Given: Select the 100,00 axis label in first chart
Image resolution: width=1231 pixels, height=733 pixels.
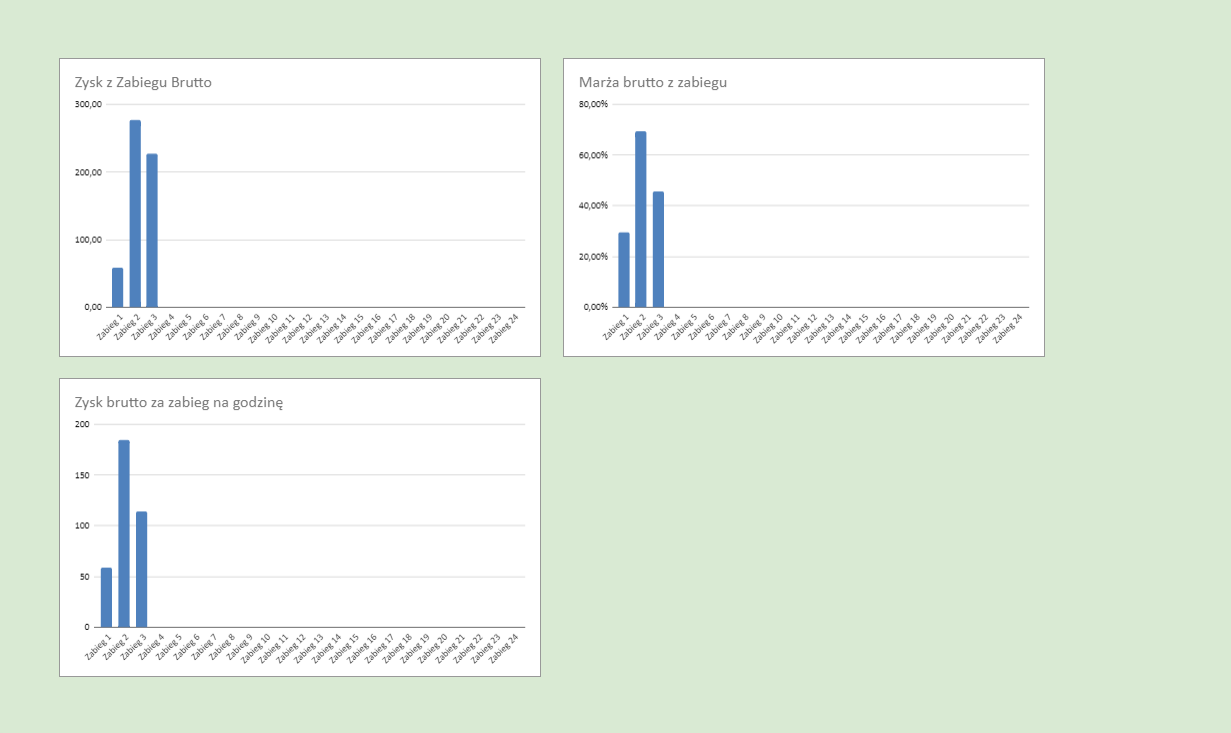Looking at the screenshot, I should click(x=88, y=240).
